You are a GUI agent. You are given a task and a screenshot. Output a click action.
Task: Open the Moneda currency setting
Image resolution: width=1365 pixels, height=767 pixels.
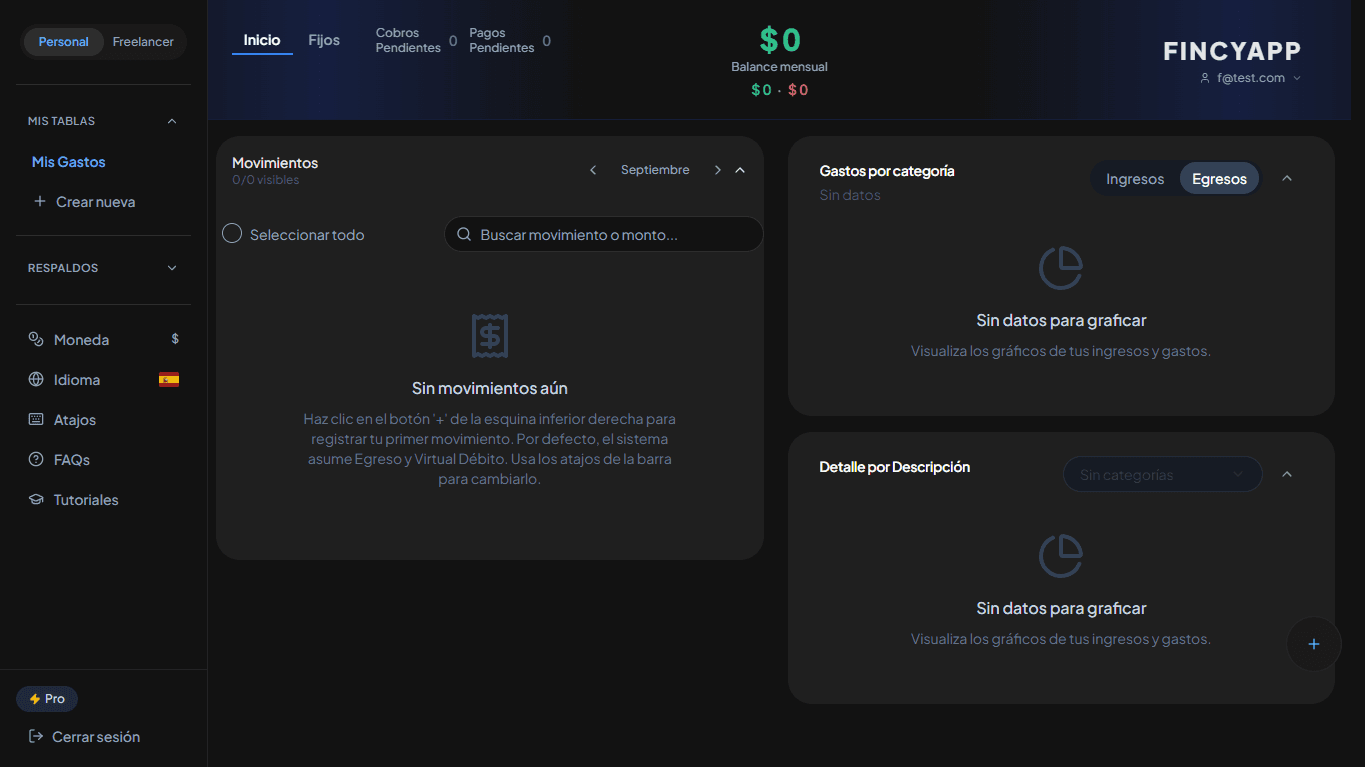pos(103,340)
